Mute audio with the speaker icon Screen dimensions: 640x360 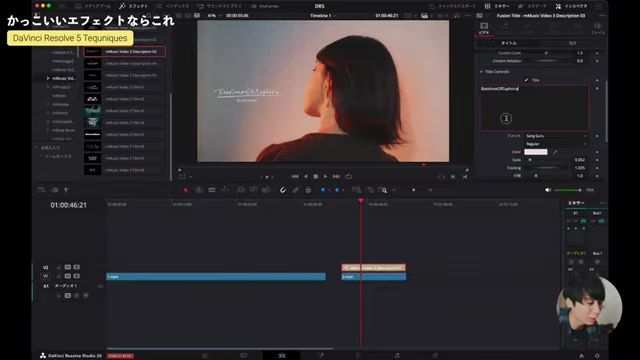(x=548, y=190)
